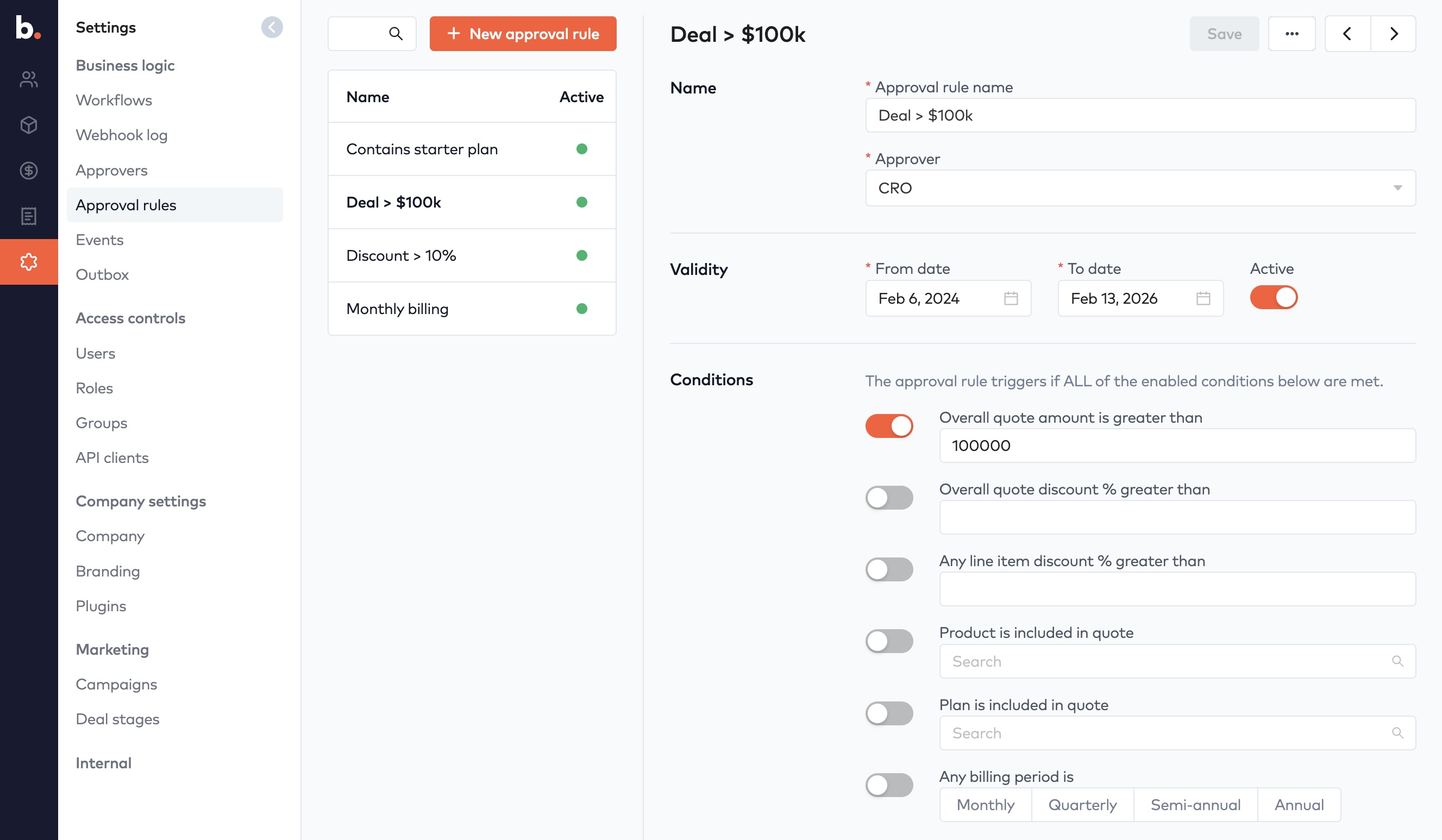1442x840 pixels.
Task: Click search icon in Plan is included field
Action: pyautogui.click(x=1397, y=733)
